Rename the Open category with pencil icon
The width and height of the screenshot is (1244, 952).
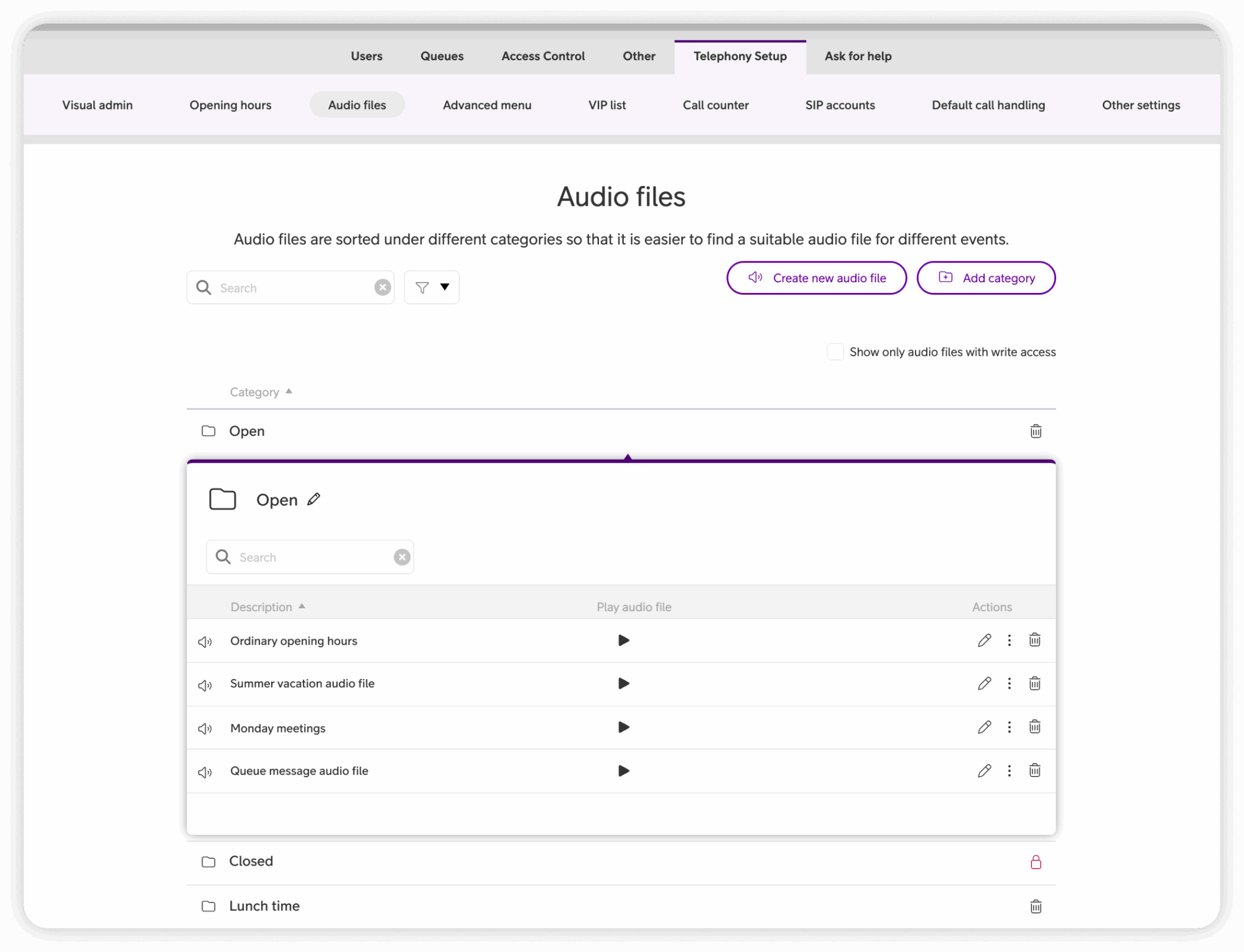[314, 499]
